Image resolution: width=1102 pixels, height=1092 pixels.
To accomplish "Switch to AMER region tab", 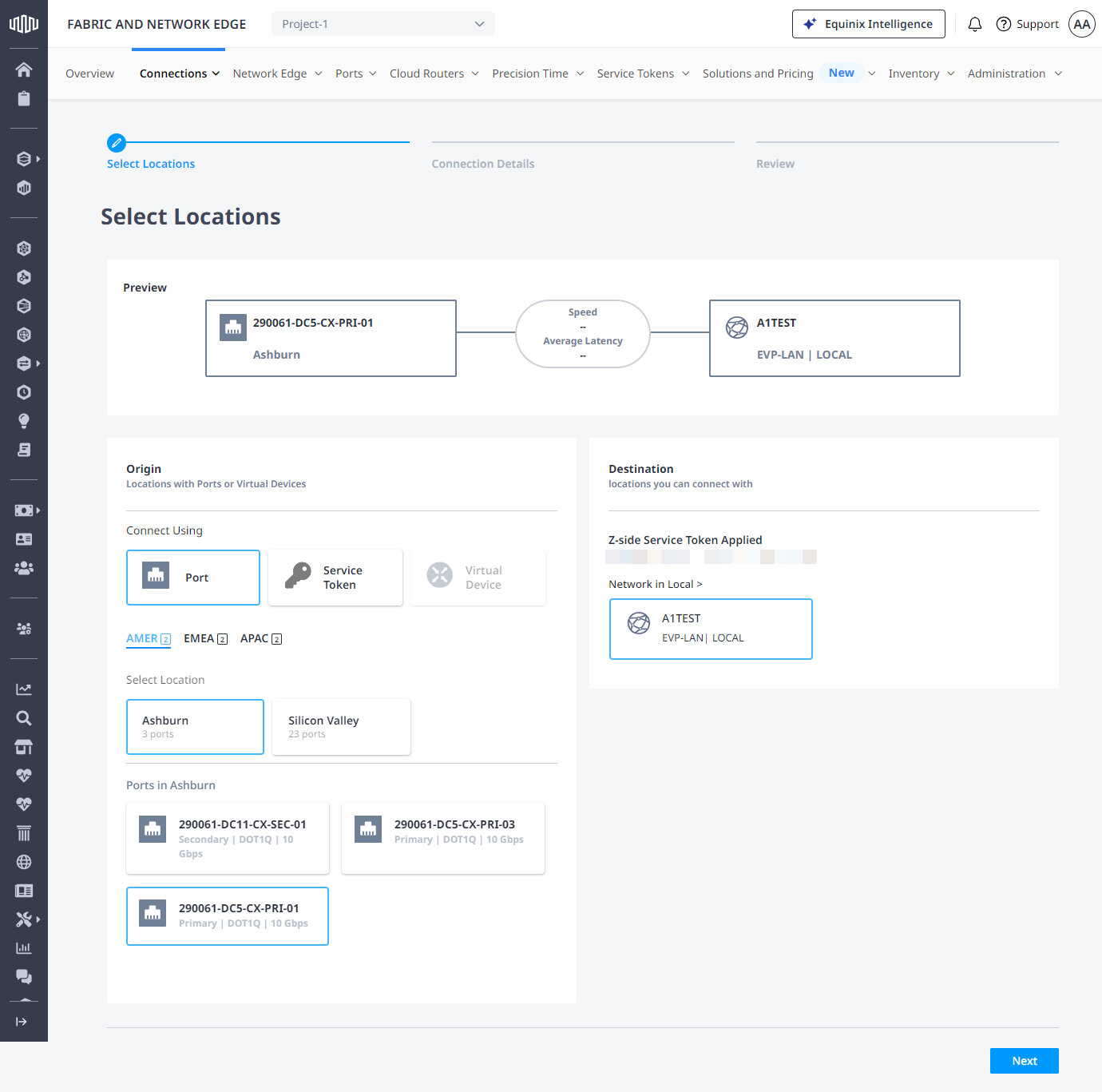I will 149,638.
